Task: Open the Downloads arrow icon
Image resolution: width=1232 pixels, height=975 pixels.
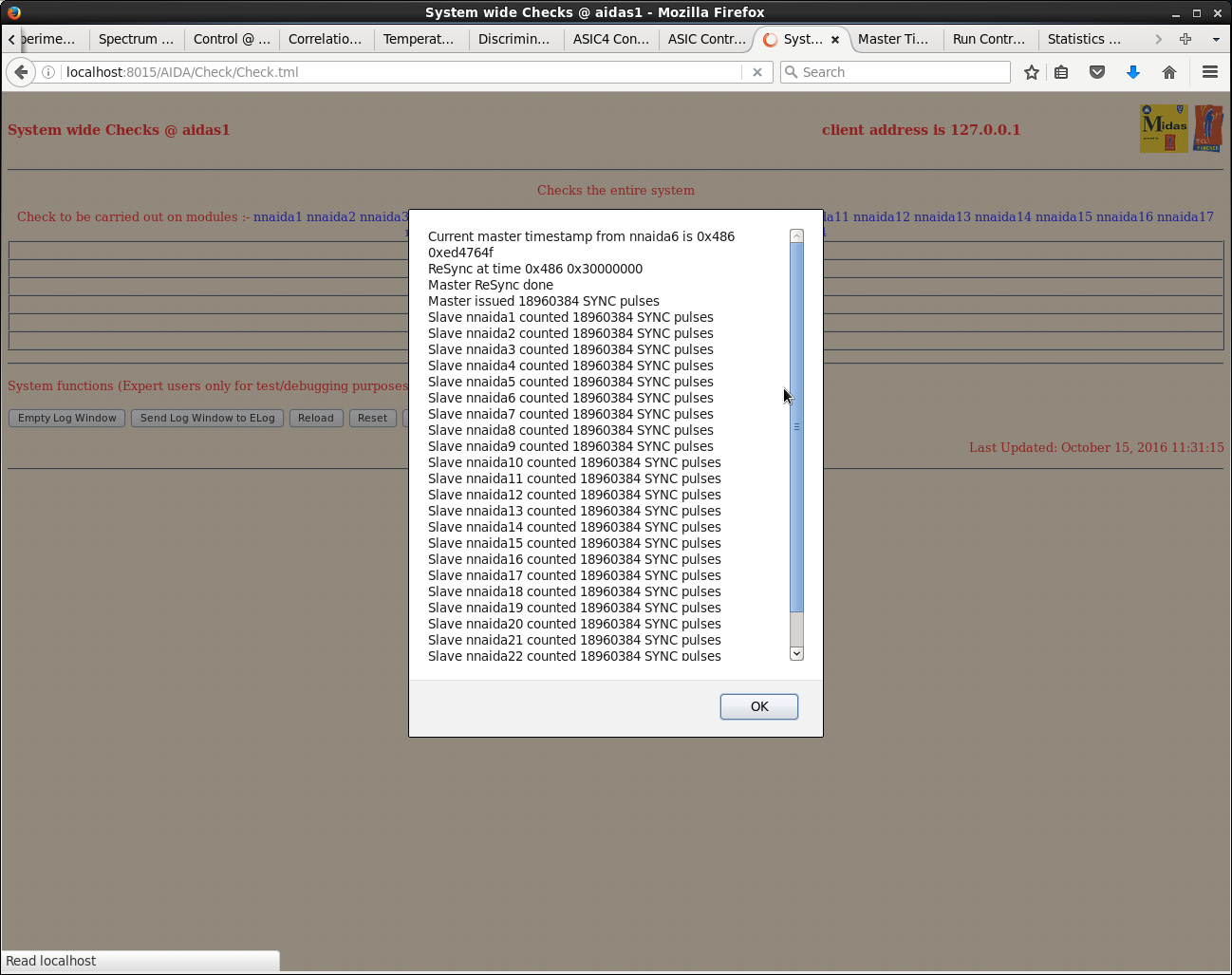Action: pyautogui.click(x=1133, y=72)
